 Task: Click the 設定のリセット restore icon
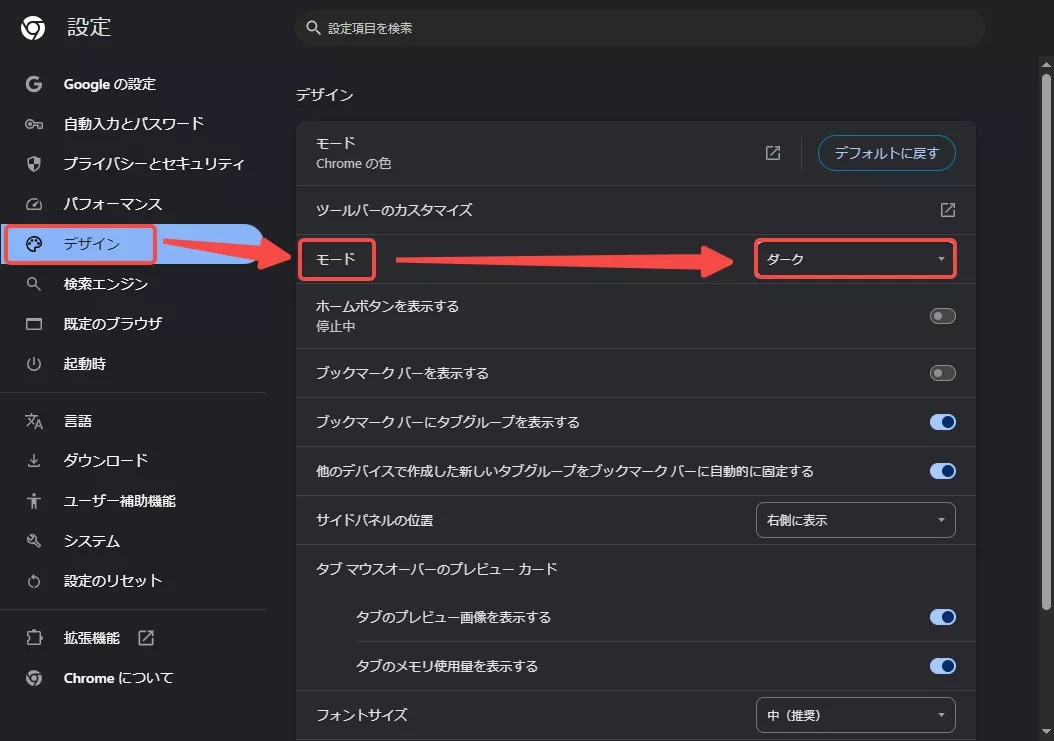(x=33, y=581)
